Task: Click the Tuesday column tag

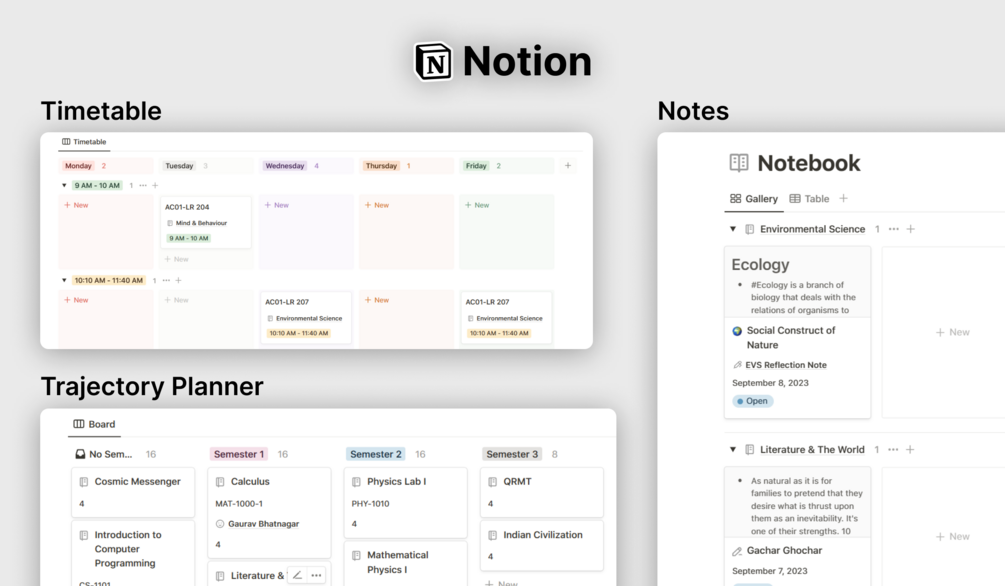Action: click(179, 166)
